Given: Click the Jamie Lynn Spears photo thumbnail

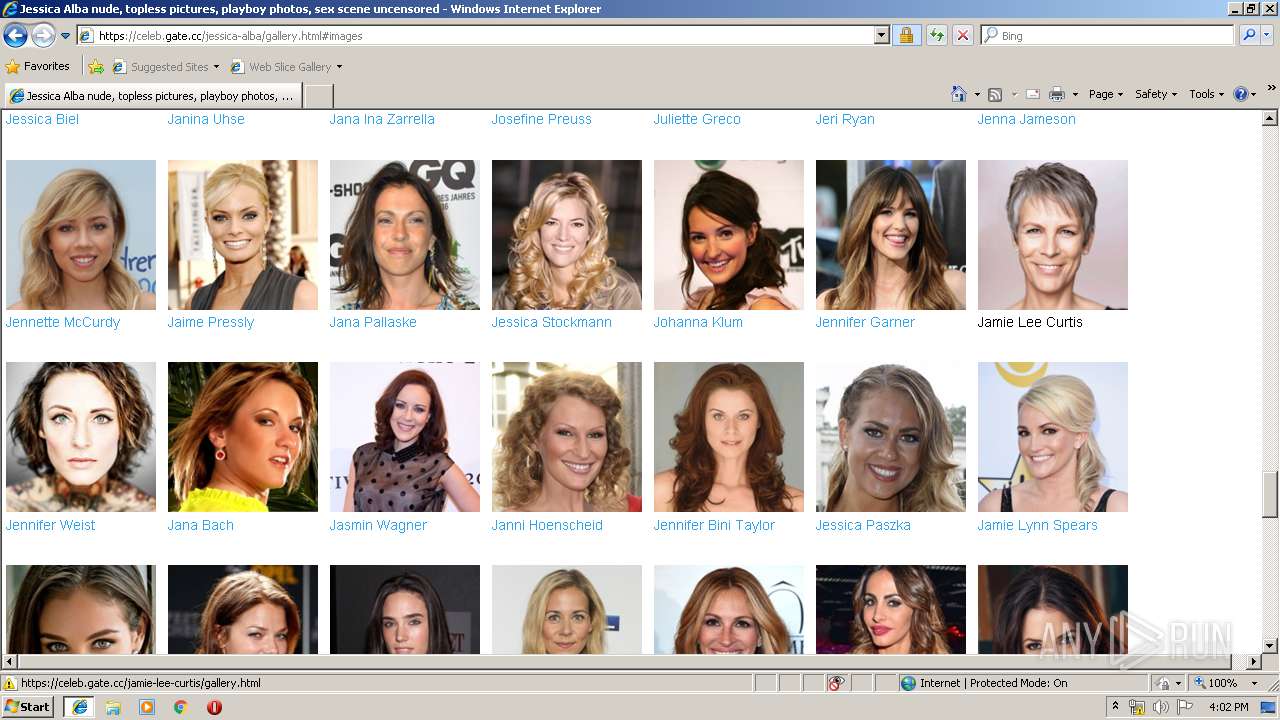Looking at the screenshot, I should (x=1053, y=437).
